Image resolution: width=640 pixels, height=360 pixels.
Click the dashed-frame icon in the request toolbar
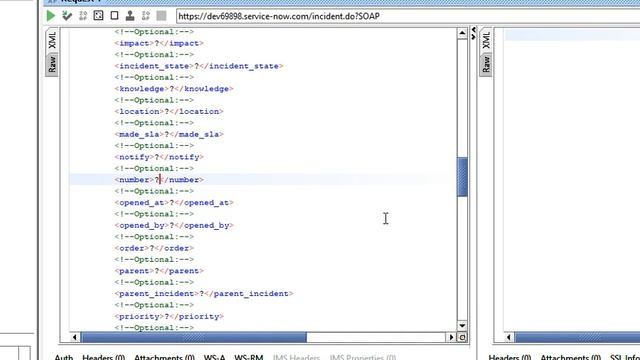[x=98, y=16]
